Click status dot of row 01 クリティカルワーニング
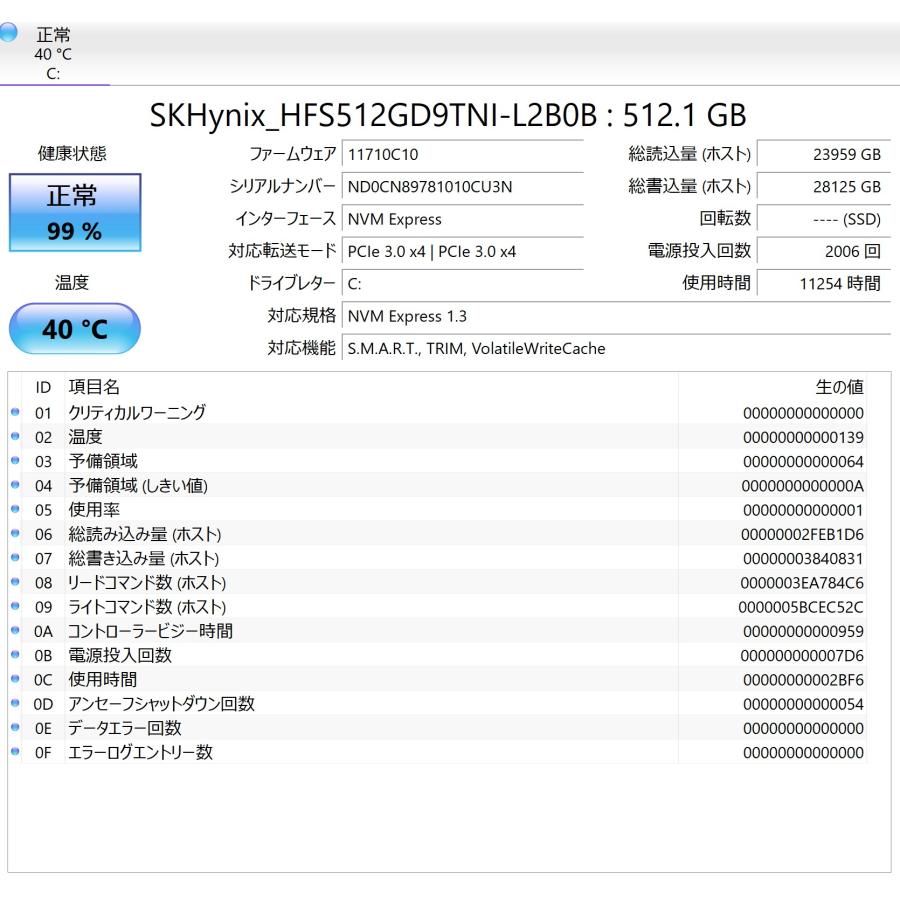Image resolution: width=900 pixels, height=900 pixels. click(15, 412)
